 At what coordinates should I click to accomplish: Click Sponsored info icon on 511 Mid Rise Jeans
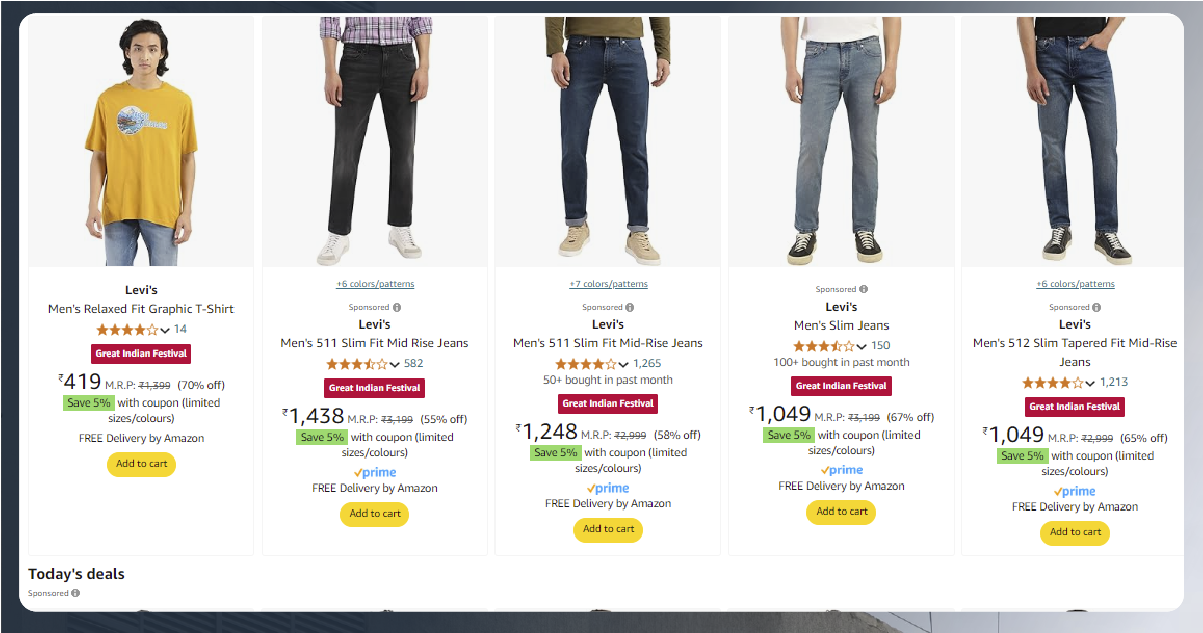[397, 307]
